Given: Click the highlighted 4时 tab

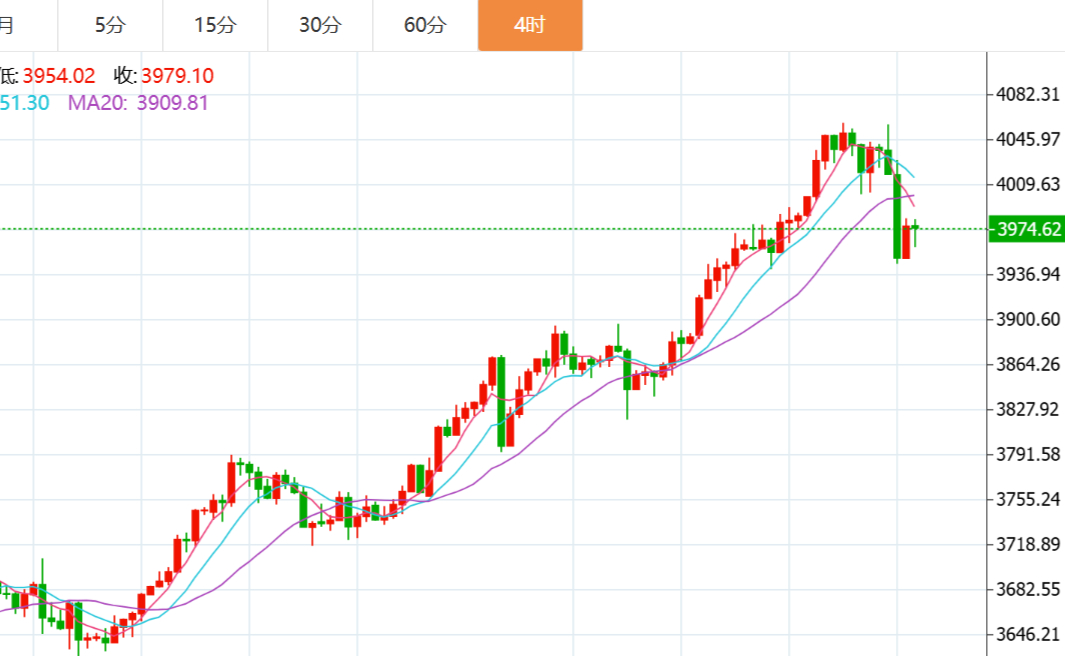Looking at the screenshot, I should (x=530, y=25).
